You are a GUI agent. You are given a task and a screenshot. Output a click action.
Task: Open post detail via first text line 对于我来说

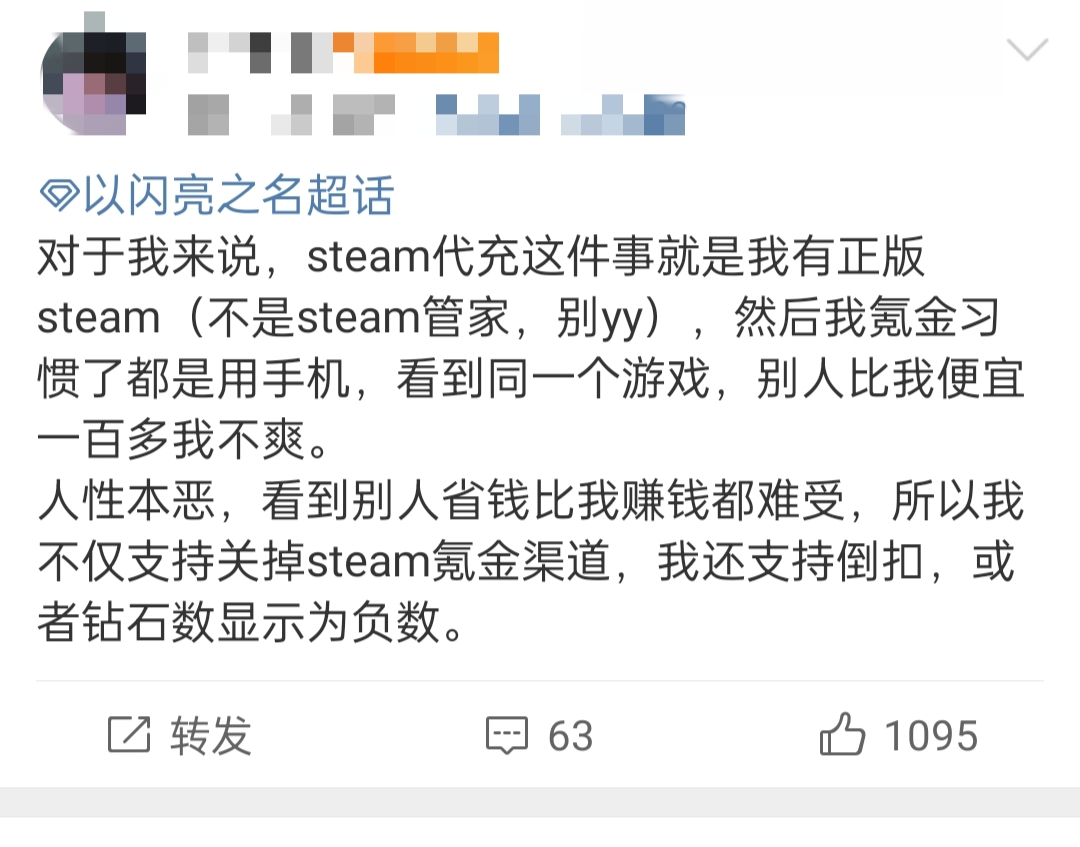(481, 257)
